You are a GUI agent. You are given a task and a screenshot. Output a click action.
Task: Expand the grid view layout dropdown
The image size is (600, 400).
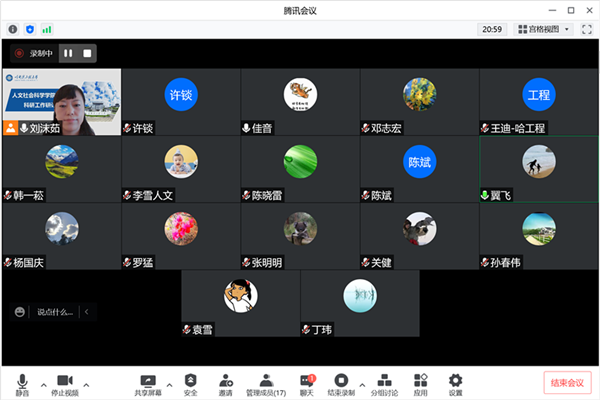(543, 29)
